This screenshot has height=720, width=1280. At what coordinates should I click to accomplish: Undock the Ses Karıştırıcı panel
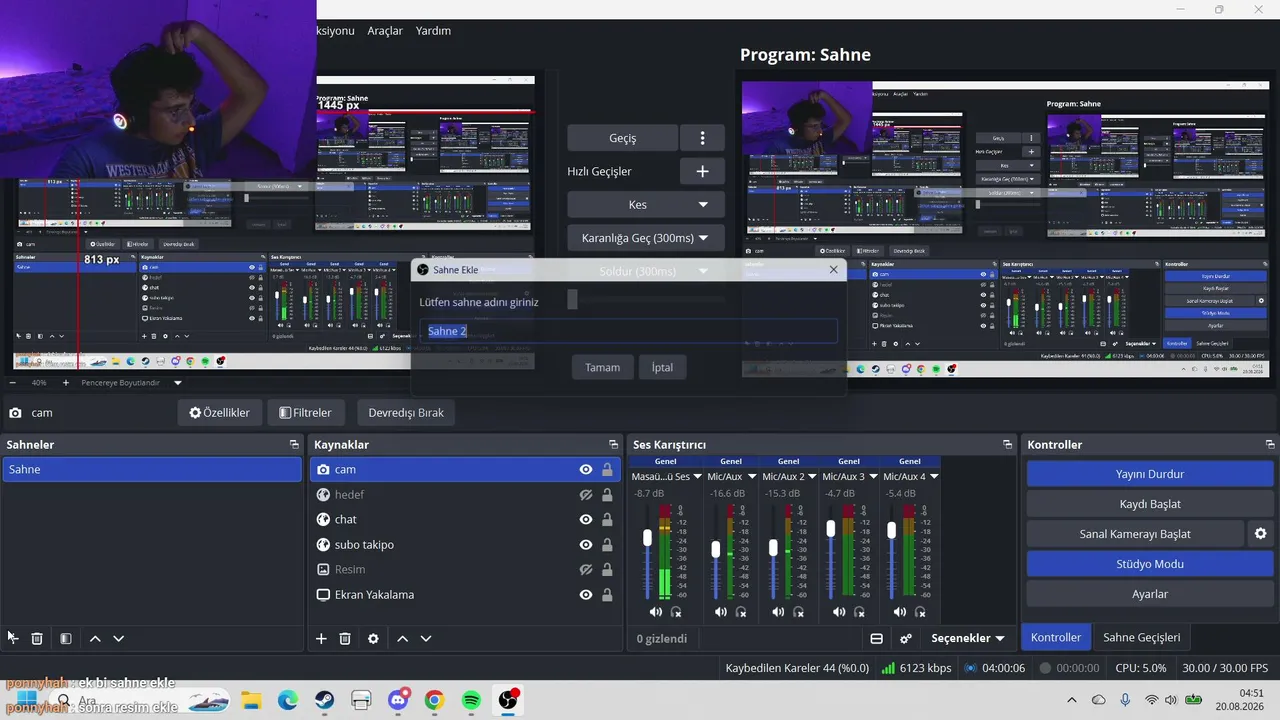pos(1008,444)
